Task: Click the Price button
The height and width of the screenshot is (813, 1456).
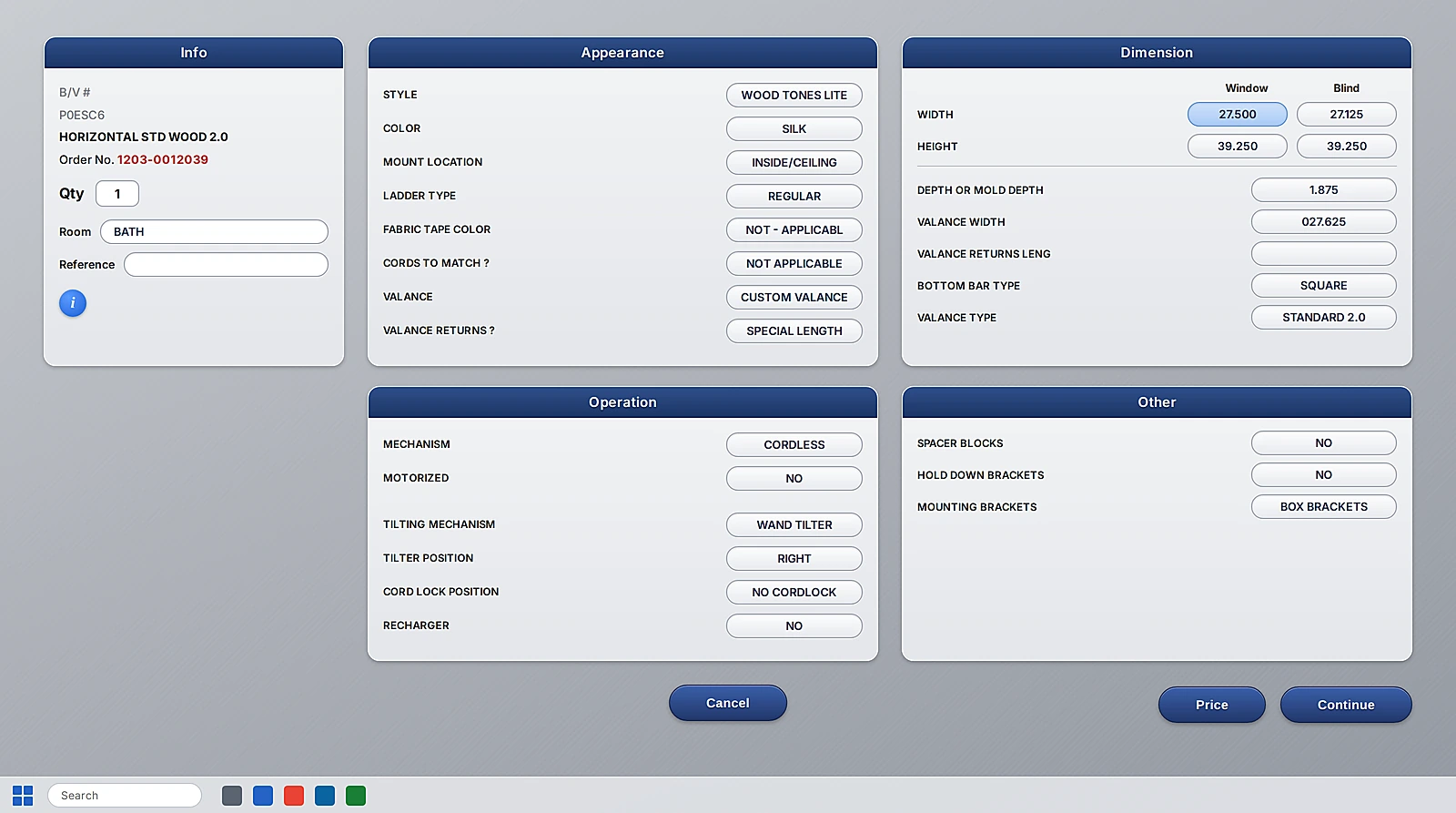Action: pyautogui.click(x=1212, y=705)
